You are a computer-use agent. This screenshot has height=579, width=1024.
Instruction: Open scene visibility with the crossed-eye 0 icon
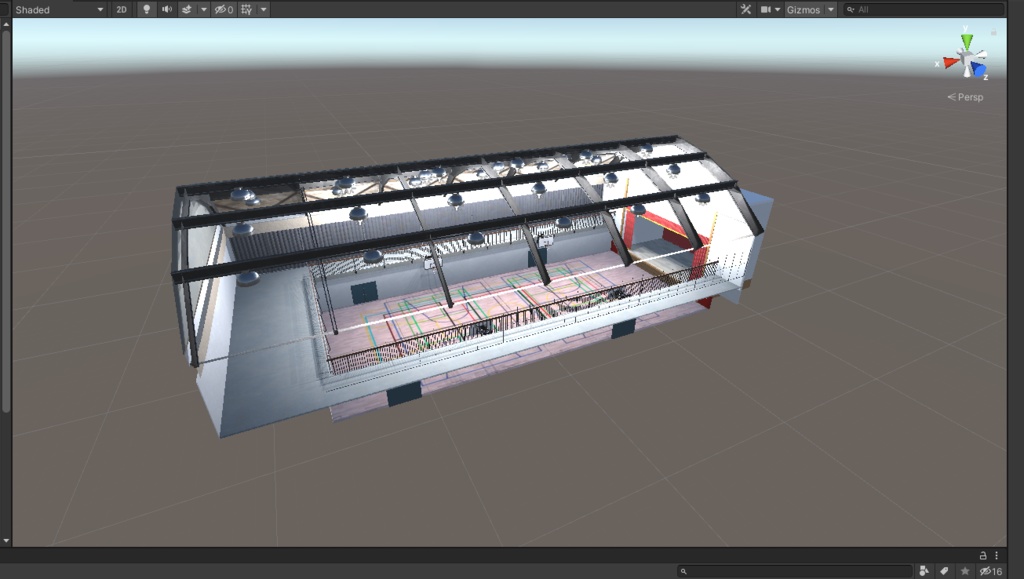coord(223,9)
